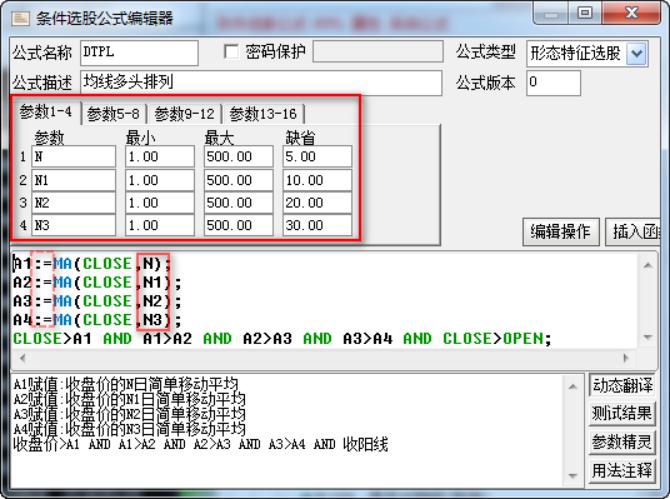Switch to the 参数1-4 tab
Screen dimensions: 670x499
pos(45,112)
